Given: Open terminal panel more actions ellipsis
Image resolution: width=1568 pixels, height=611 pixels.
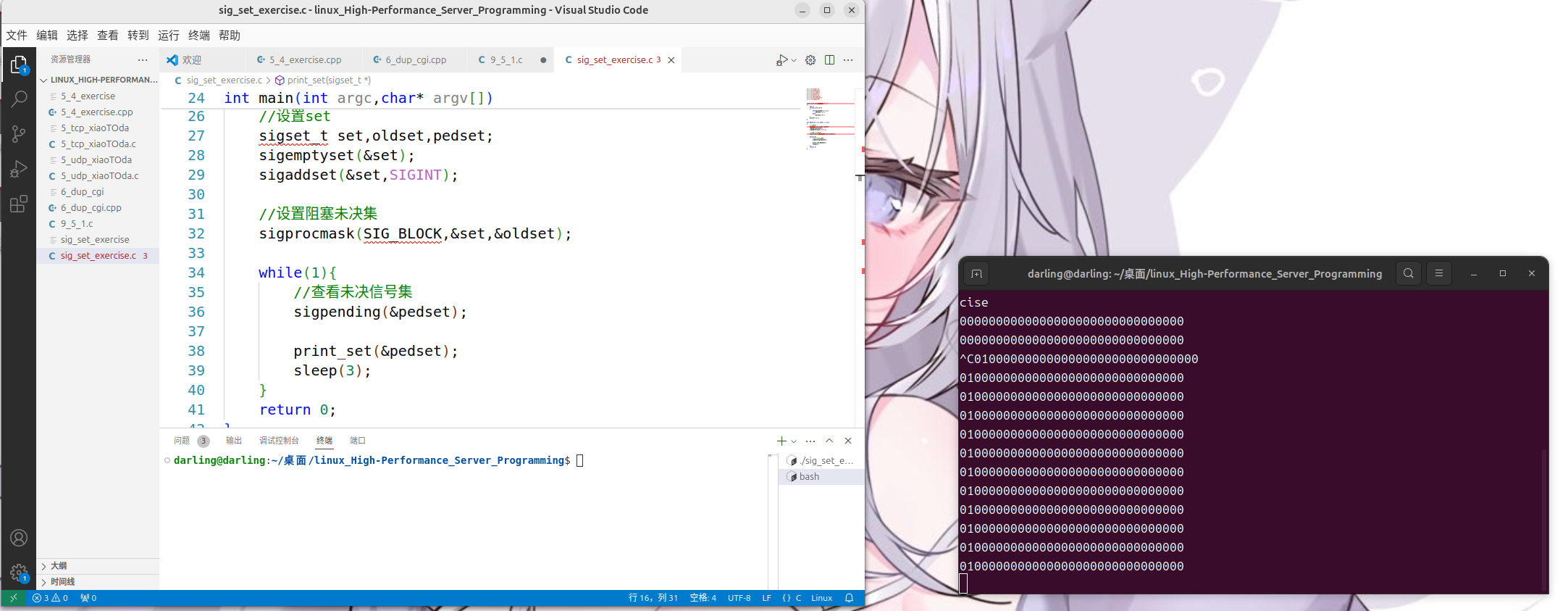Looking at the screenshot, I should pyautogui.click(x=810, y=441).
